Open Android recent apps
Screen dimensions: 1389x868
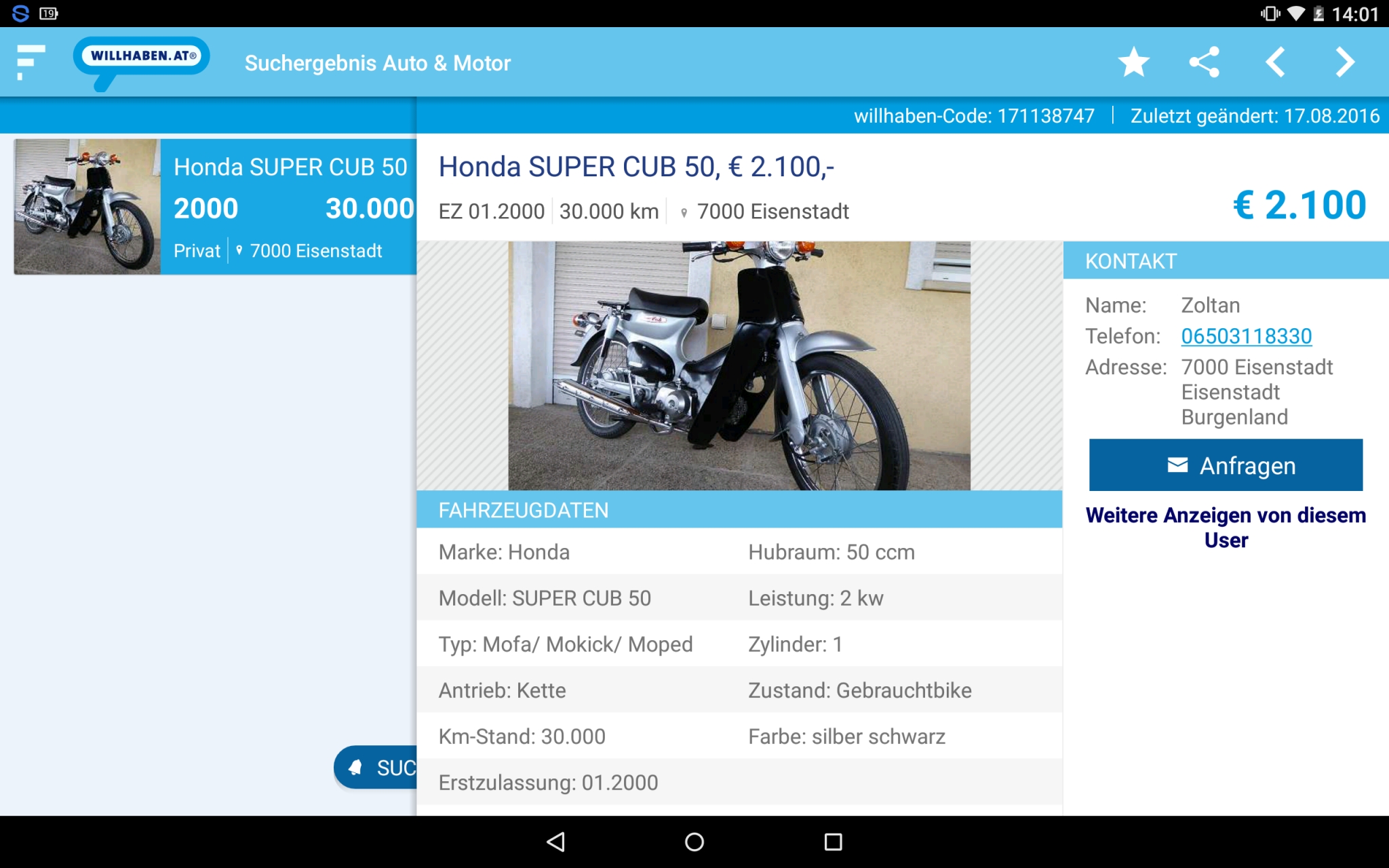(833, 842)
